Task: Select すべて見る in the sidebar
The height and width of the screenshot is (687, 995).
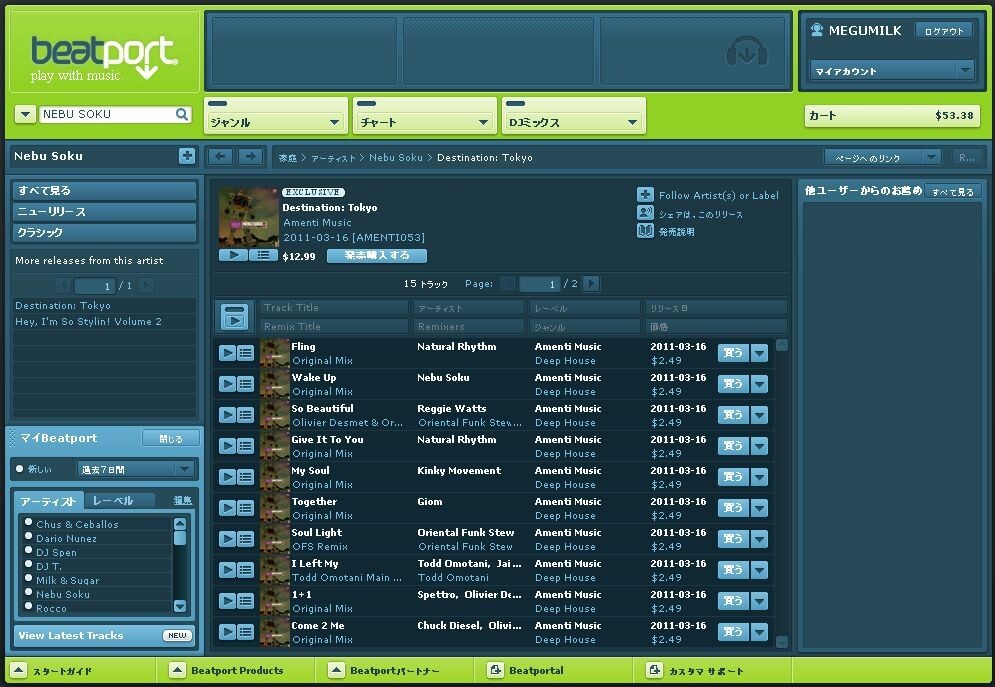Action: tap(104, 190)
